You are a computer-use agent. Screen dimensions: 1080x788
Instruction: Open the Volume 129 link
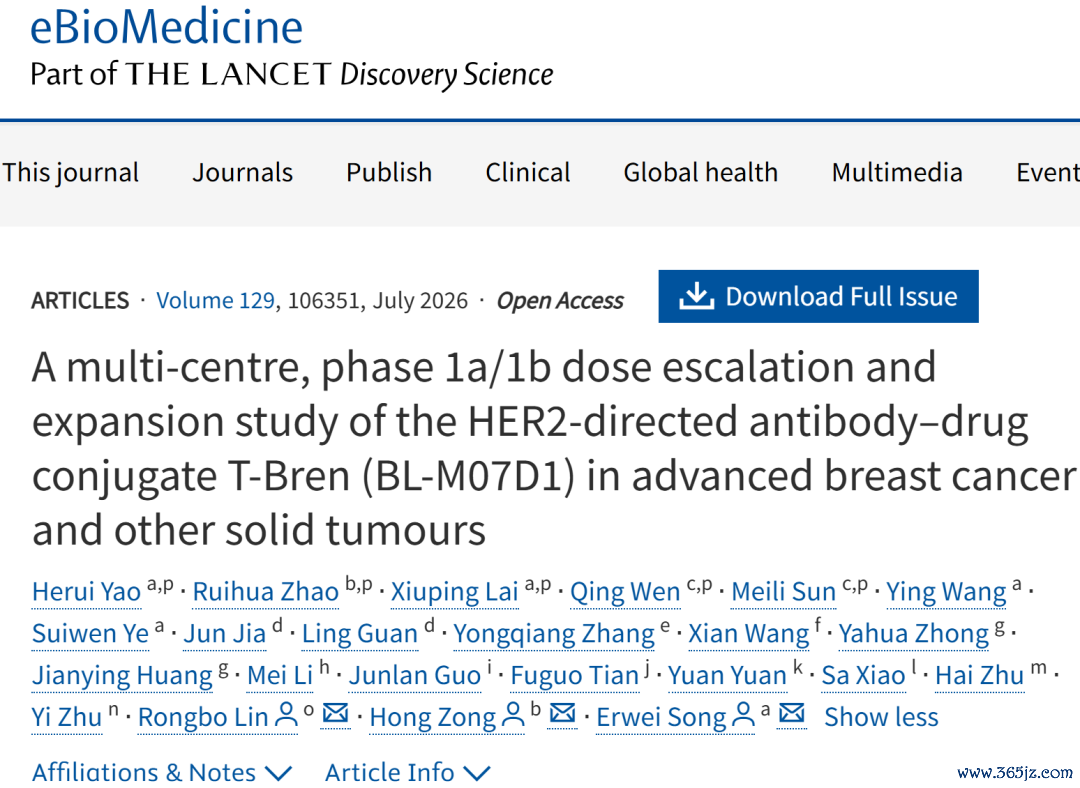215,300
